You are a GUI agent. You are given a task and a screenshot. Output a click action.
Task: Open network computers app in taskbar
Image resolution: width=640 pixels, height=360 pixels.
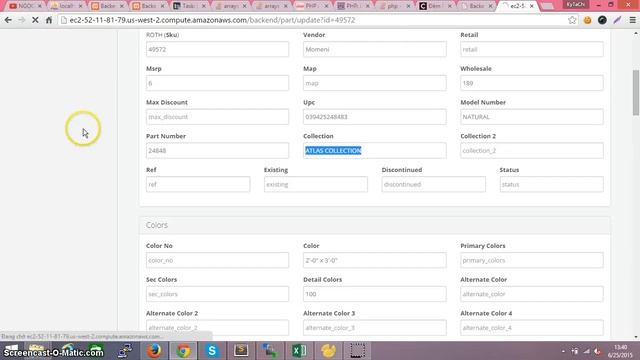click(x=125, y=351)
